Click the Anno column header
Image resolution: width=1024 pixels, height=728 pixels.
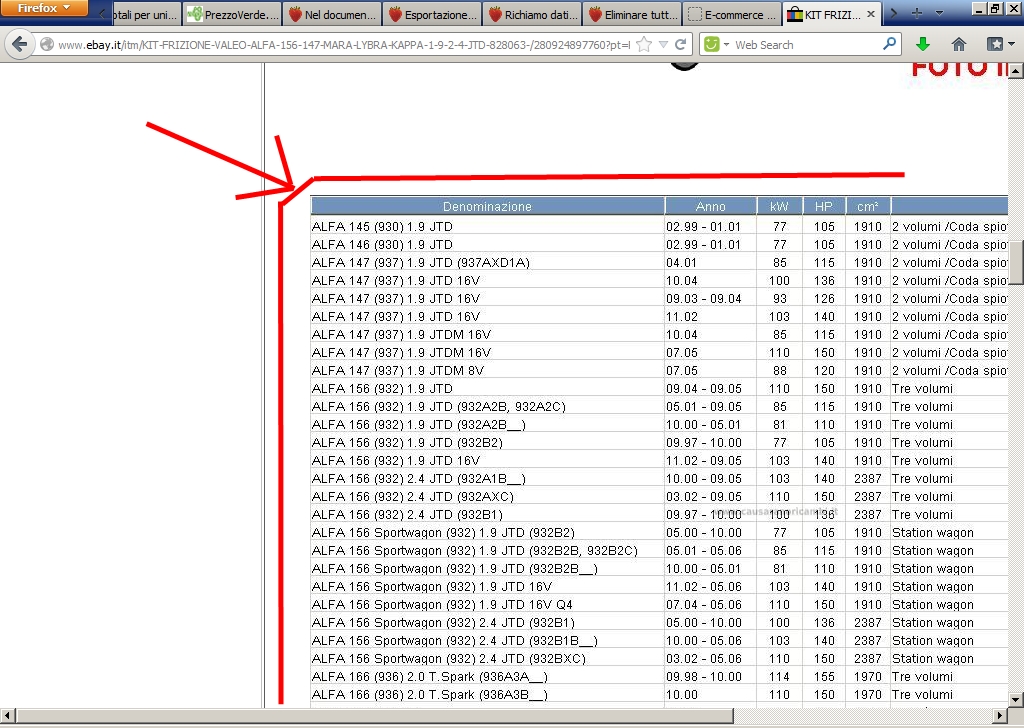point(711,206)
